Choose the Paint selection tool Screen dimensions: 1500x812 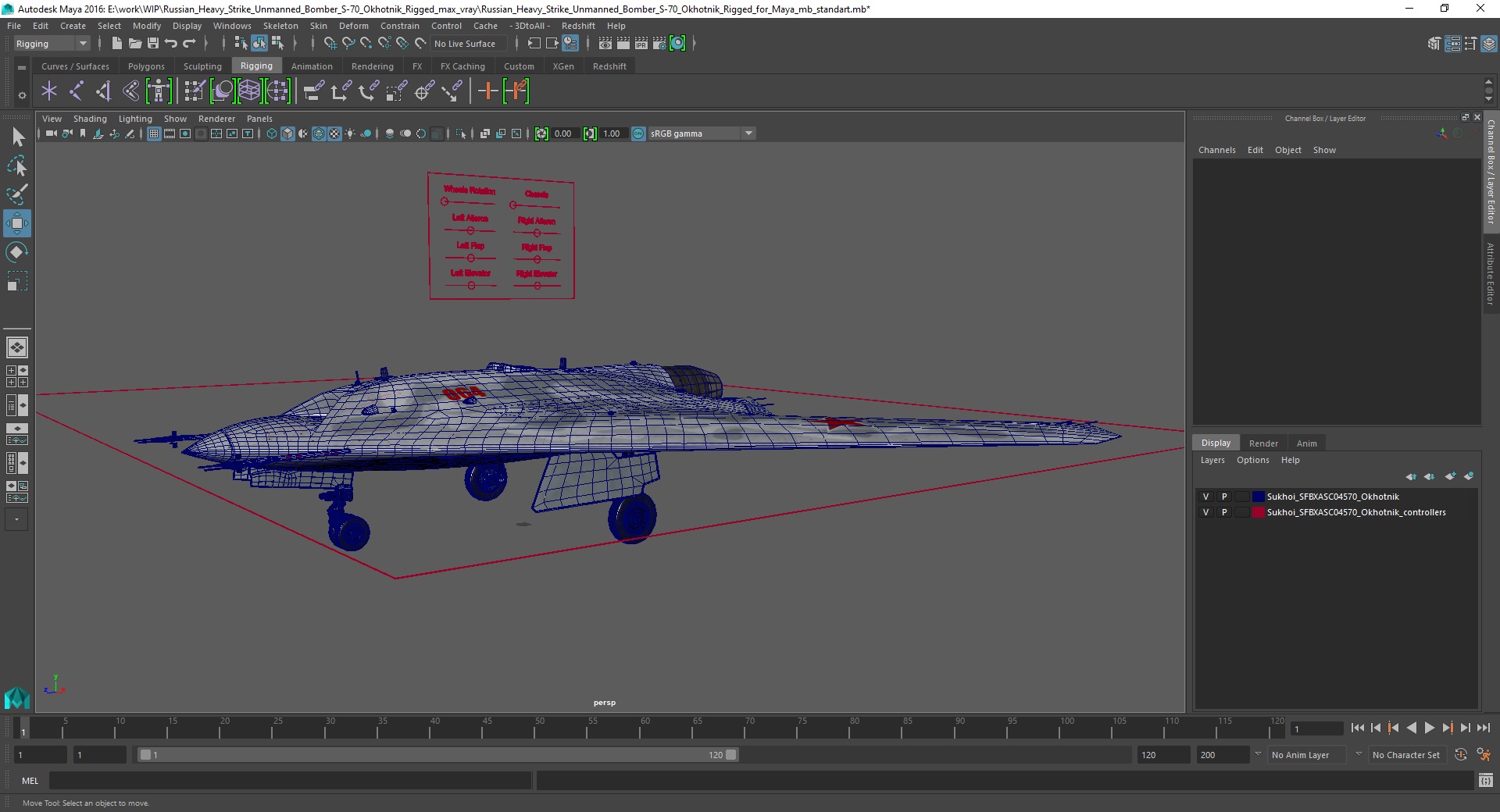tap(17, 194)
